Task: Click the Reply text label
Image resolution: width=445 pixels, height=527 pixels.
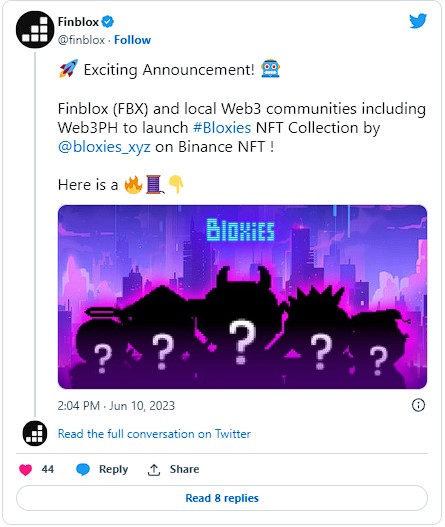Action: click(x=114, y=470)
